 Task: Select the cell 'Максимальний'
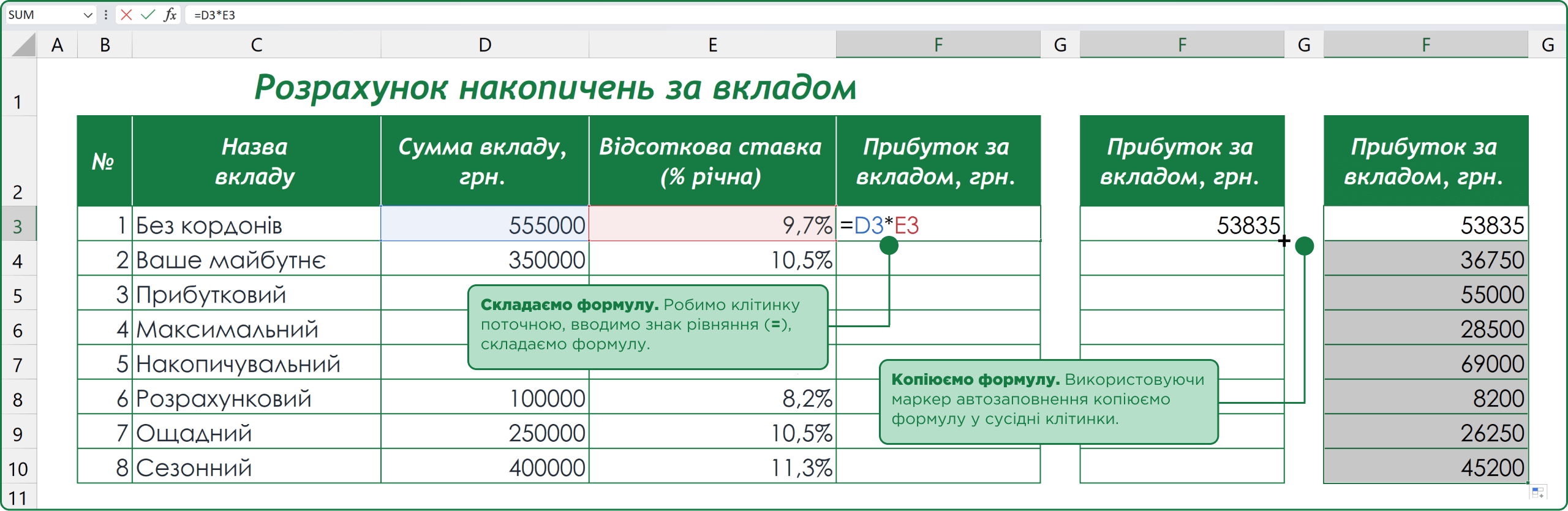[257, 328]
